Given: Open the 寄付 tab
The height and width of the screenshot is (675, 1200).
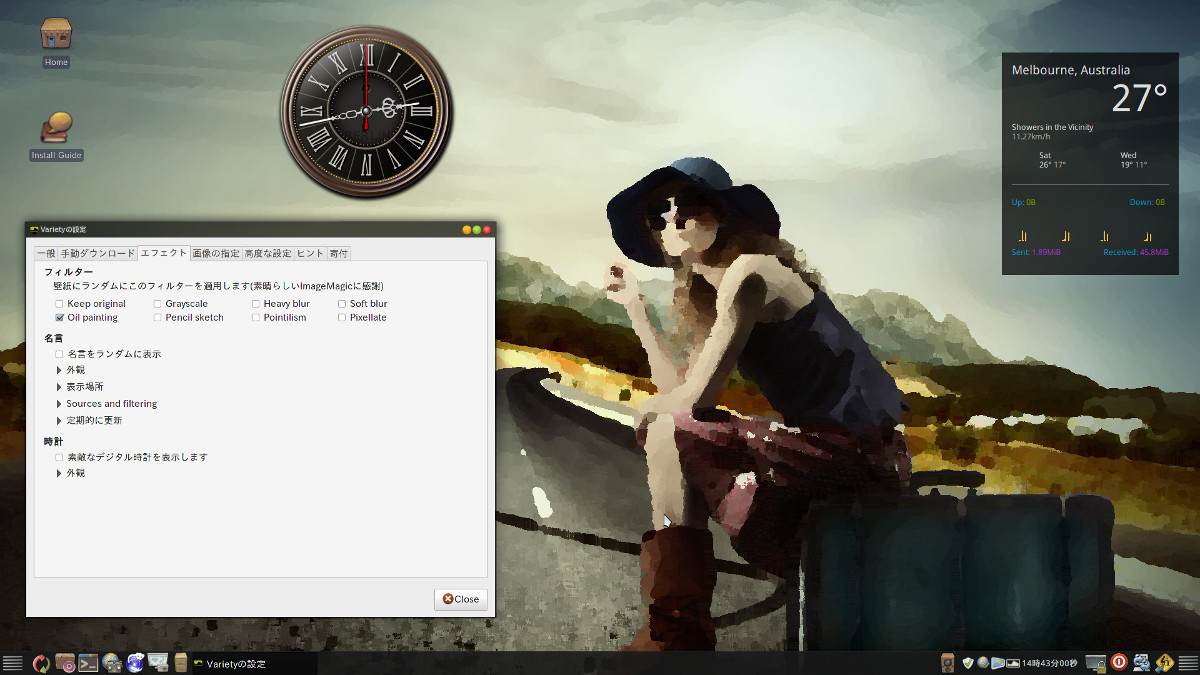Looking at the screenshot, I should pos(339,254).
